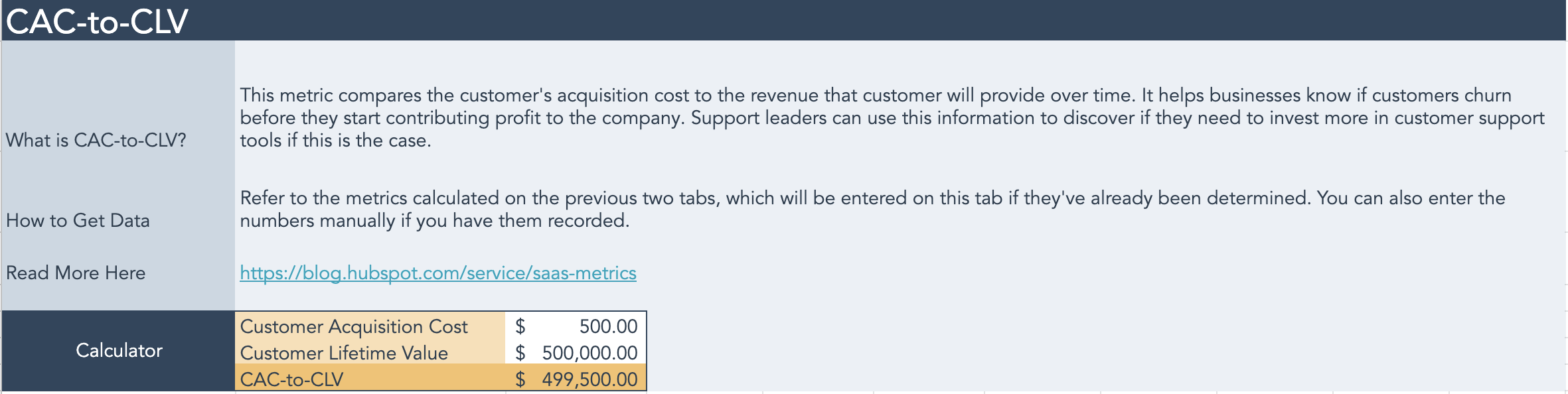Open the blog.hubspot.com saas-metrics link
This screenshot has width=1568, height=394.
[x=437, y=273]
